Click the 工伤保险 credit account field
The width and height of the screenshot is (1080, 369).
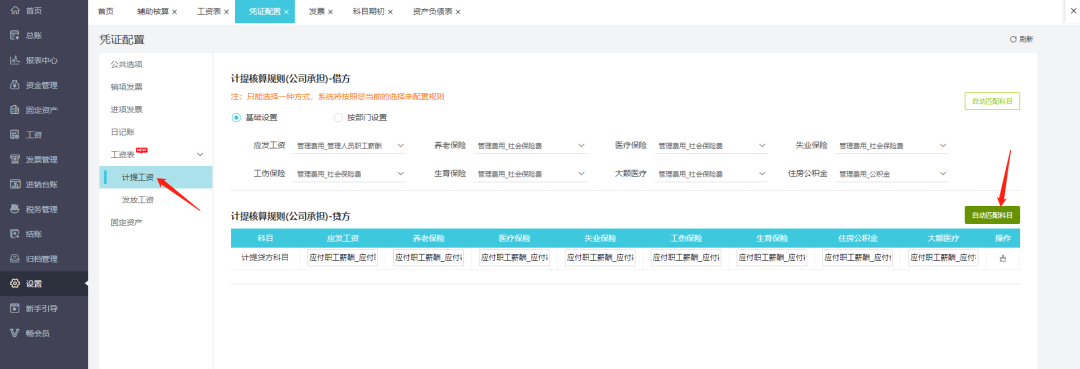pyautogui.click(x=686, y=258)
